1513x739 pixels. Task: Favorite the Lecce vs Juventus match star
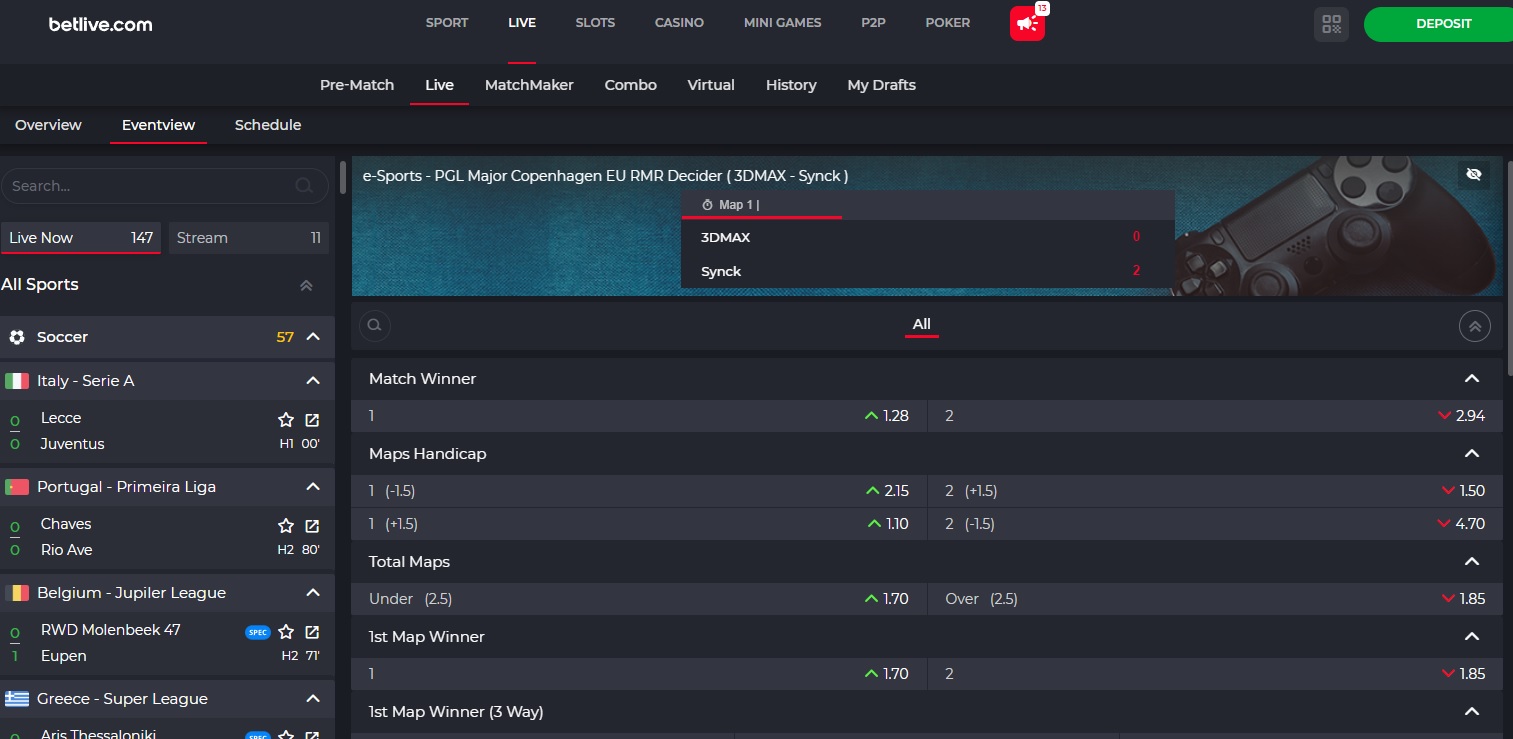point(286,419)
